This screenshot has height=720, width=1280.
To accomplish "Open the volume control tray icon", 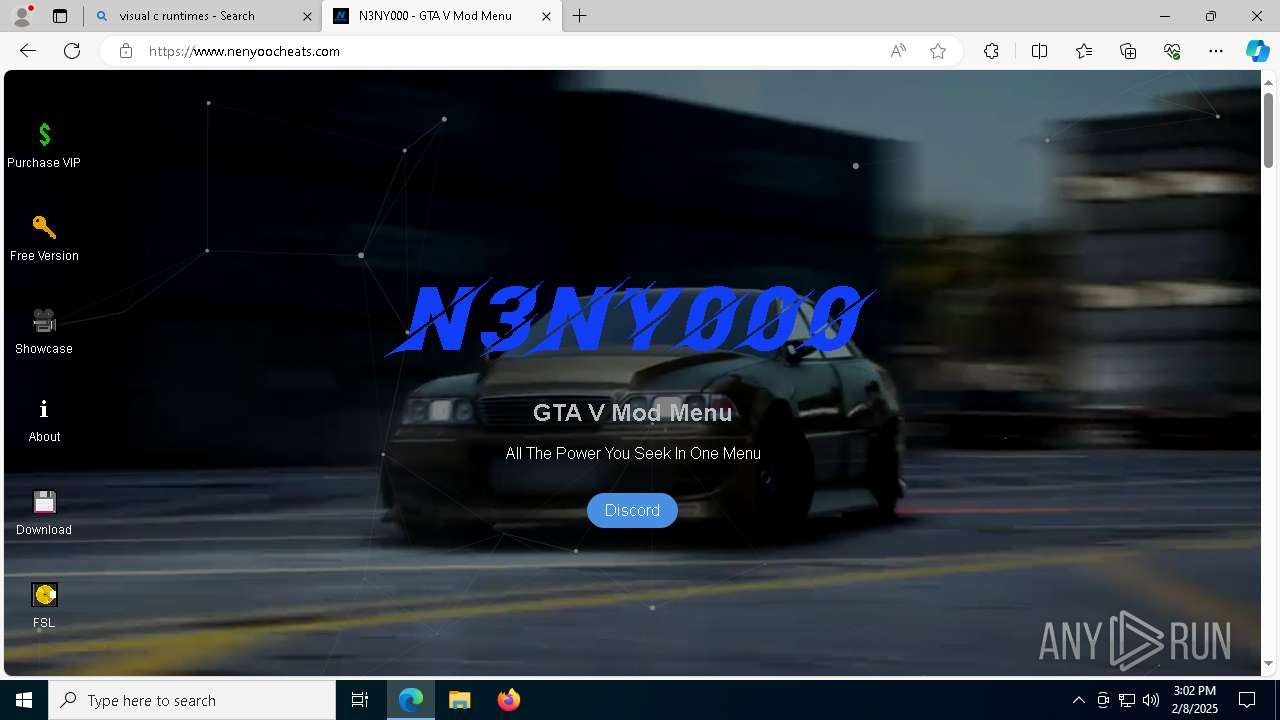I will [1151, 700].
